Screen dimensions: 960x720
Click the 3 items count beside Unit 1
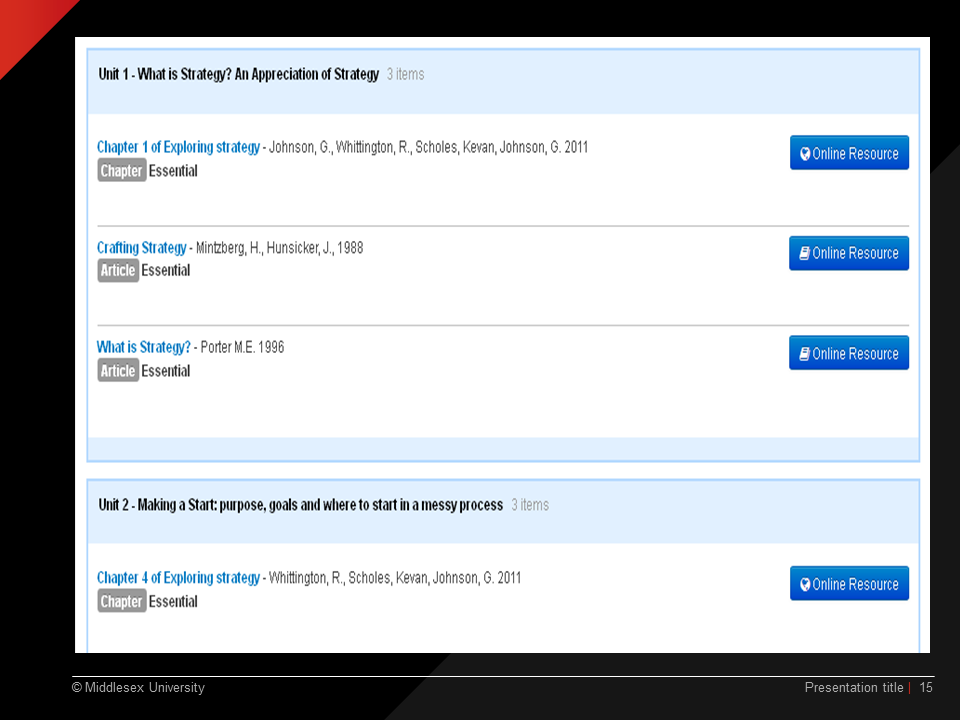coord(405,74)
